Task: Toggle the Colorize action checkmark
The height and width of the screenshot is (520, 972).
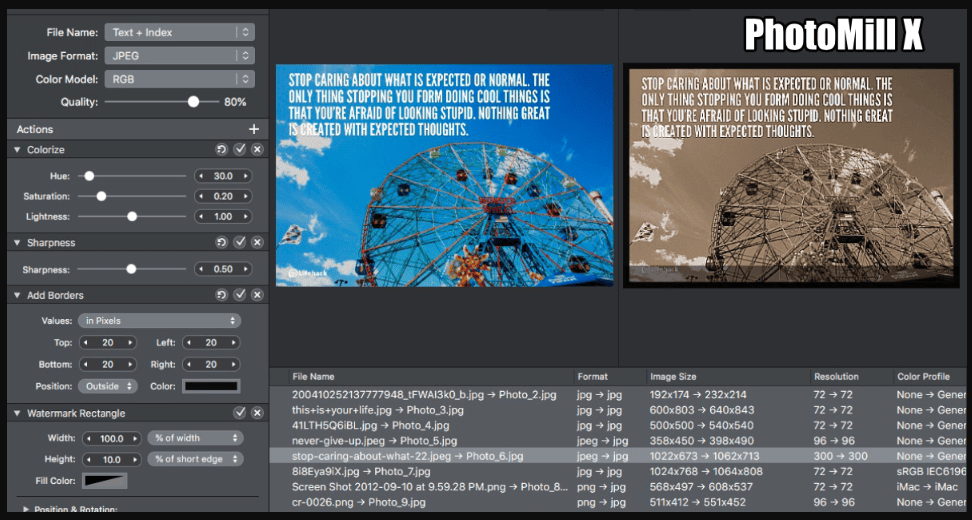Action: (x=239, y=149)
